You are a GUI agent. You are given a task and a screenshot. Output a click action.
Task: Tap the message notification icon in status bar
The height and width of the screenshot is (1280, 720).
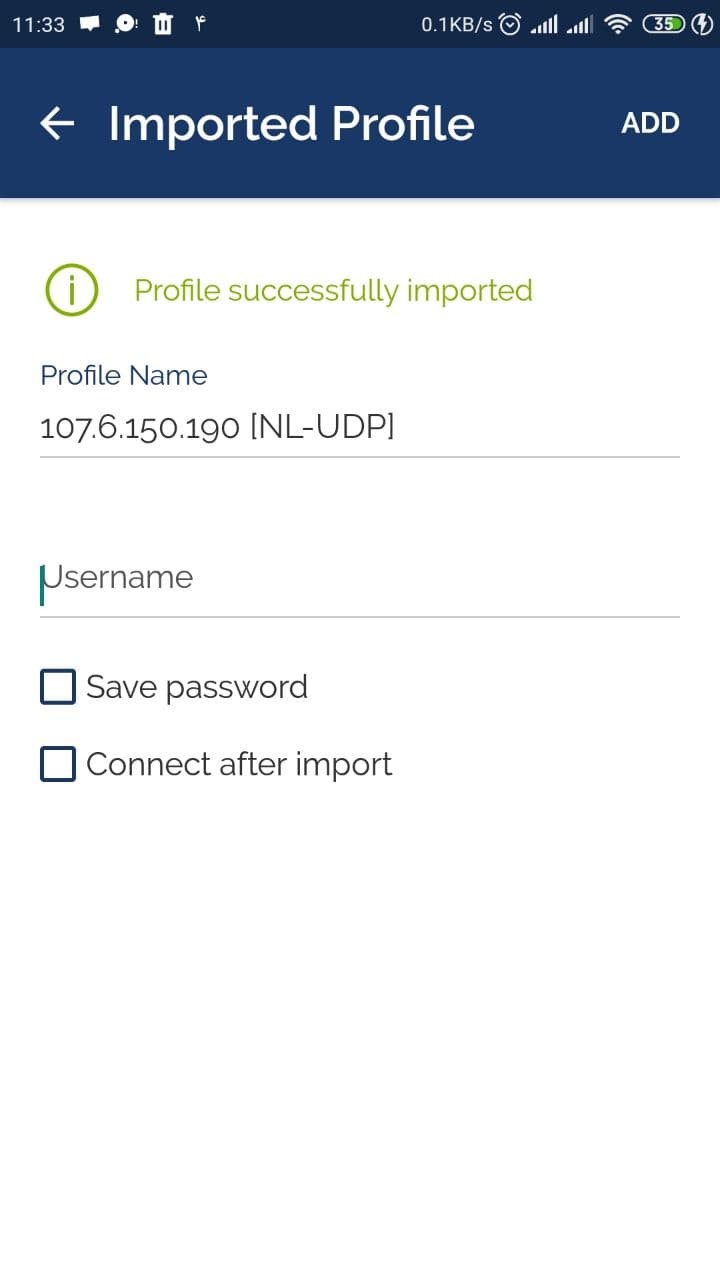[x=91, y=25]
